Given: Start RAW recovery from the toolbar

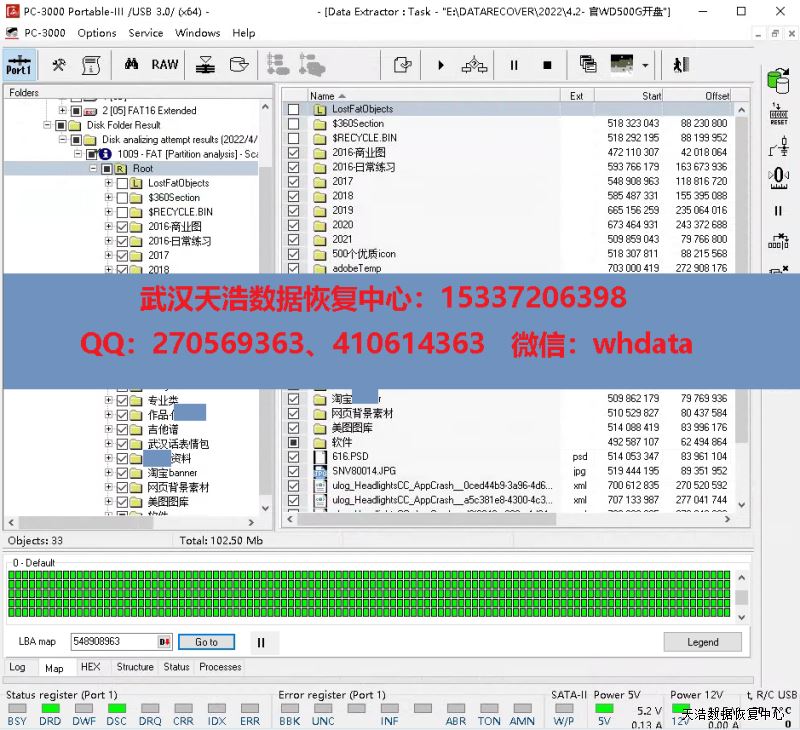Looking at the screenshot, I should (x=165, y=65).
